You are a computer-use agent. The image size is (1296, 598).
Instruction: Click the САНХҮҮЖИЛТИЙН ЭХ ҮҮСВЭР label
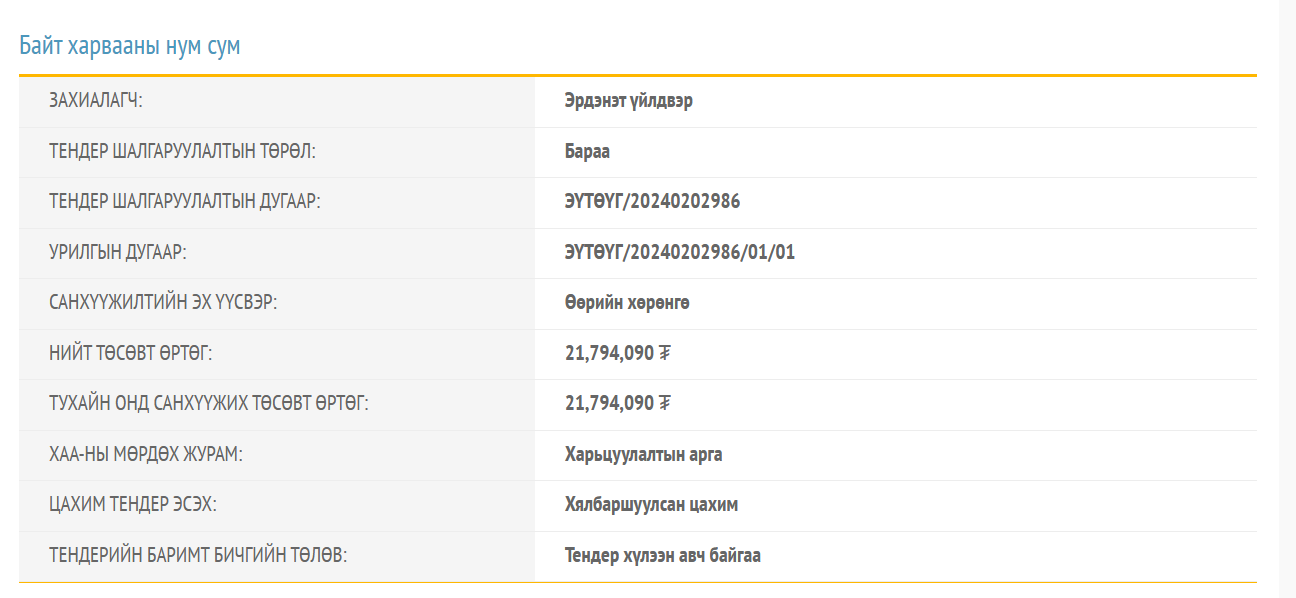click(x=162, y=303)
